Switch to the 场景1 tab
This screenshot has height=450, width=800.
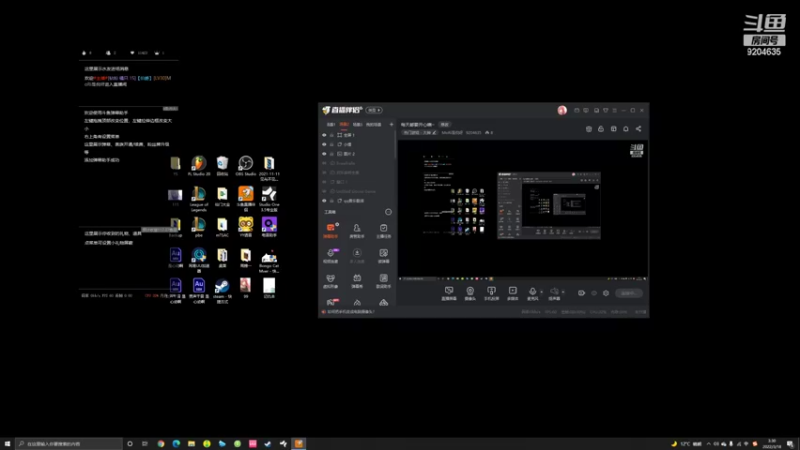331,124
